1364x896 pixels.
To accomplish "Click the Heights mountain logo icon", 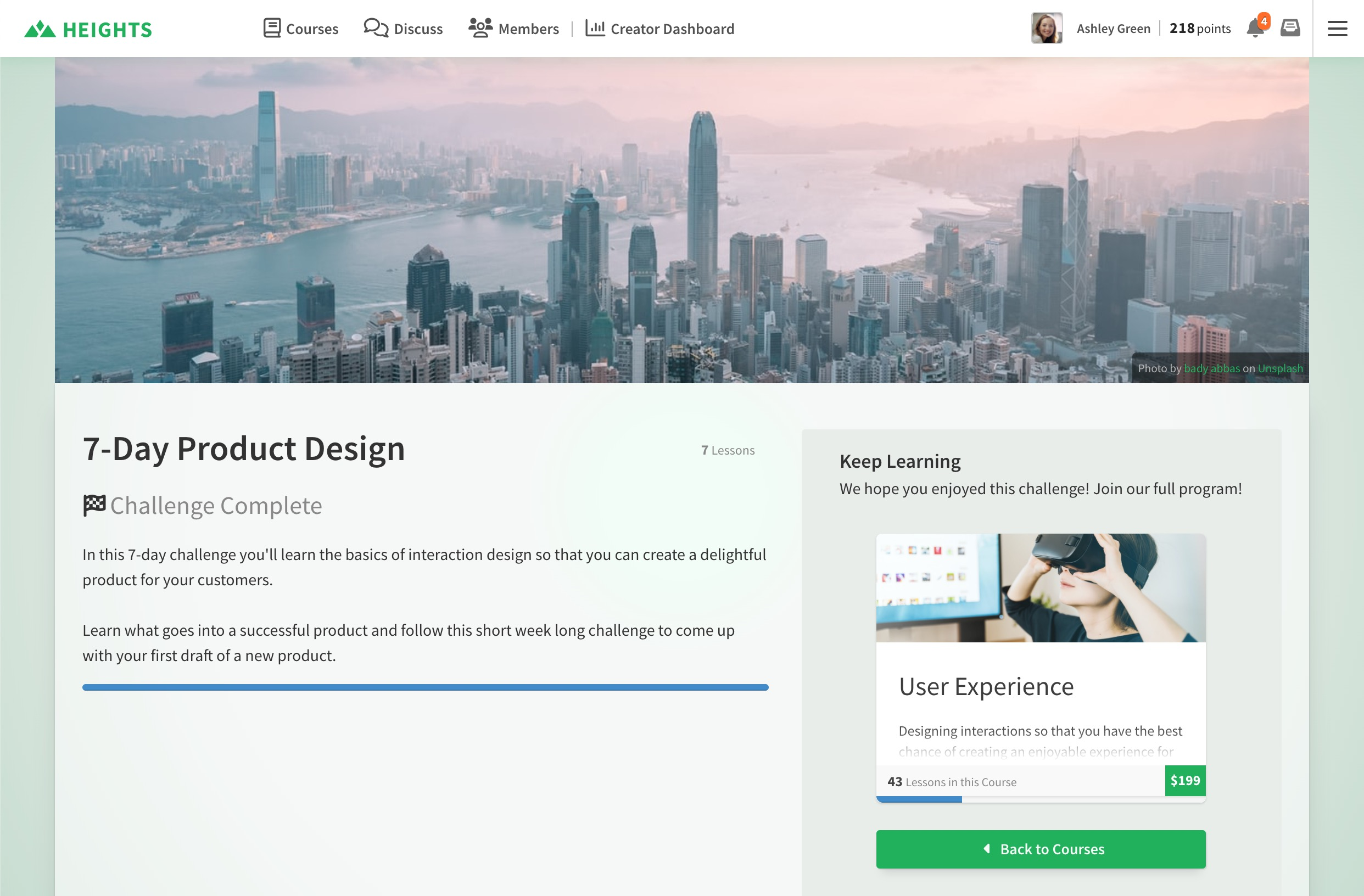I will (x=40, y=29).
